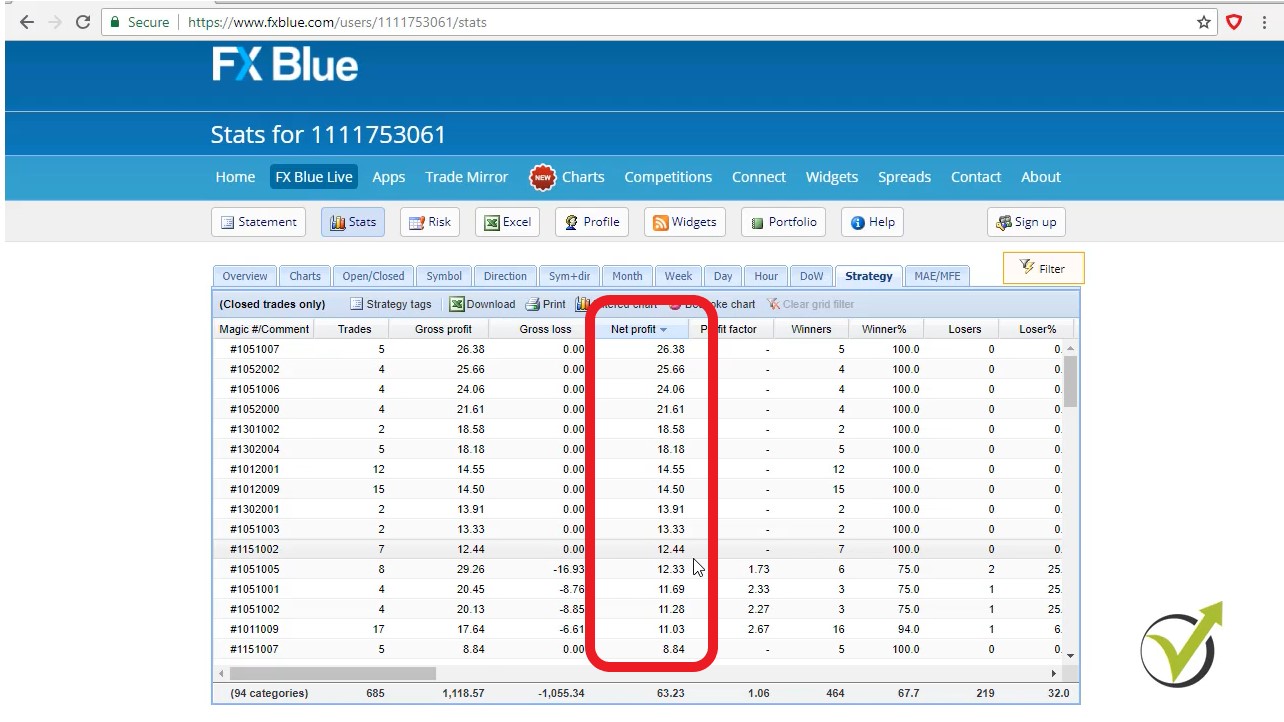Click Download in grid toolbar

coord(482,304)
